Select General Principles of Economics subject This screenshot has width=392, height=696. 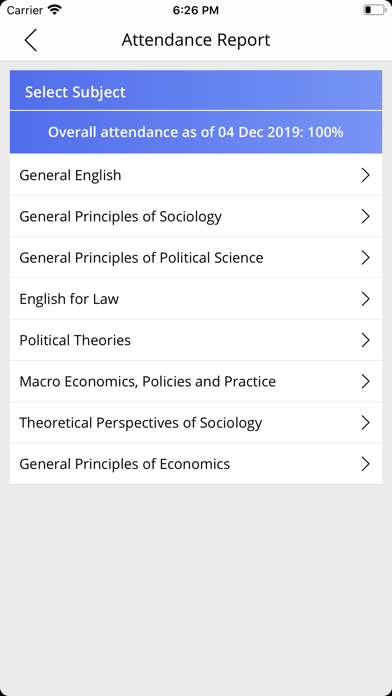(196, 464)
